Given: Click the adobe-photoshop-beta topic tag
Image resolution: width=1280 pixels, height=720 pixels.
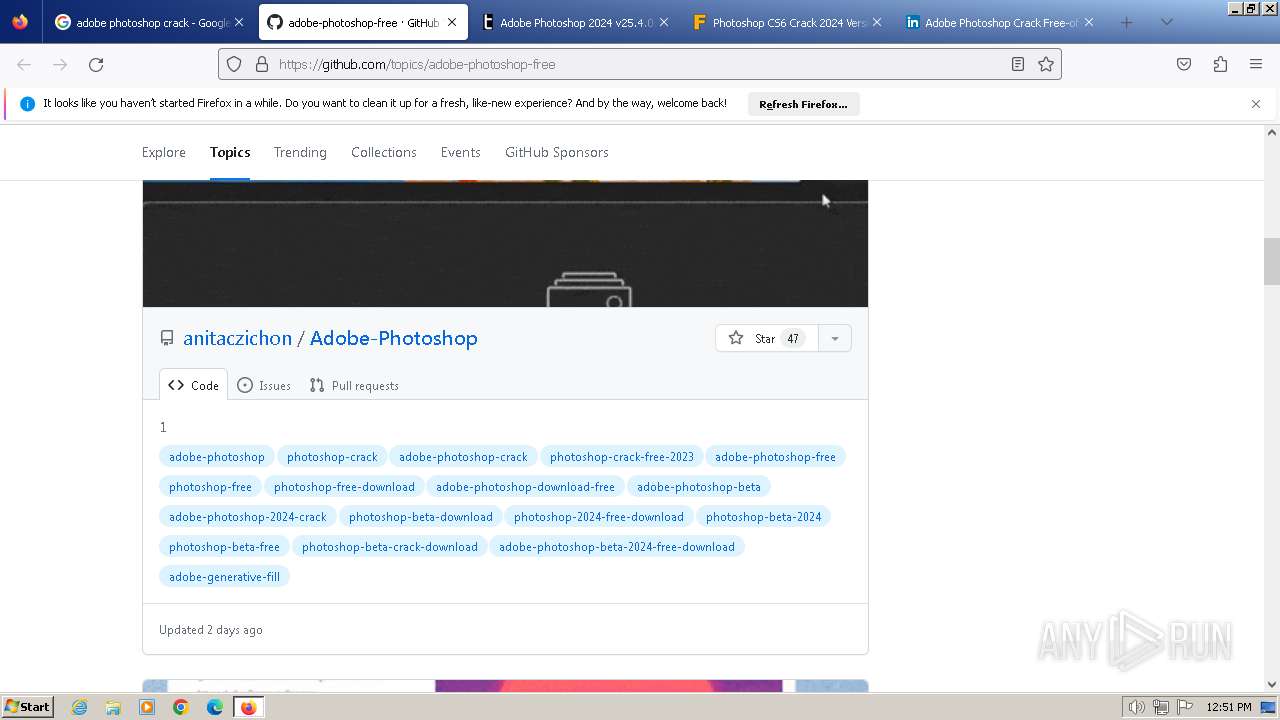Looking at the screenshot, I should pos(699,487).
